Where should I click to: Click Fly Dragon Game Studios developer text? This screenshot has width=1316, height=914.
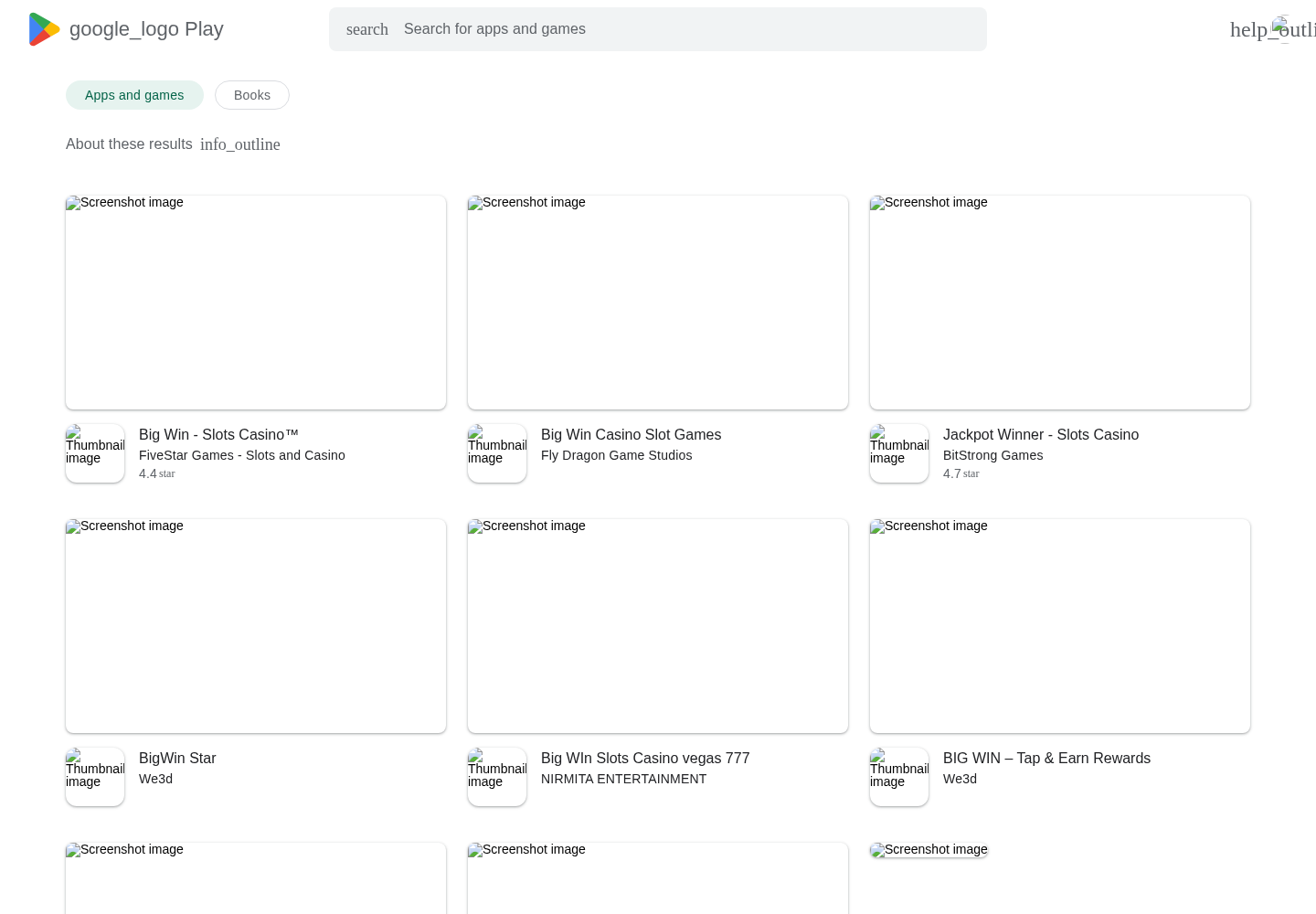click(x=617, y=455)
